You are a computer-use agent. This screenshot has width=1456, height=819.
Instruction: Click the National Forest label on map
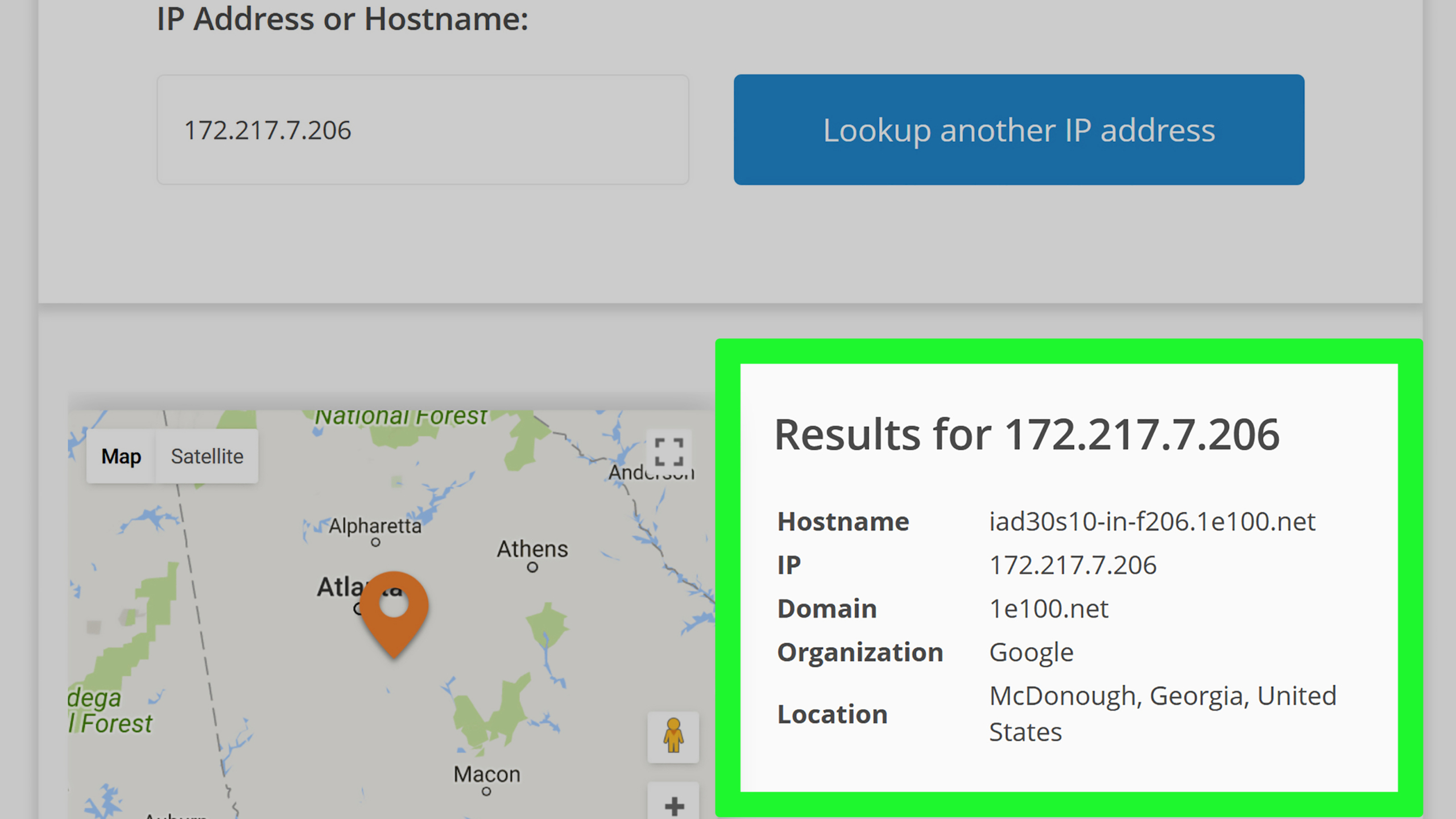401,417
